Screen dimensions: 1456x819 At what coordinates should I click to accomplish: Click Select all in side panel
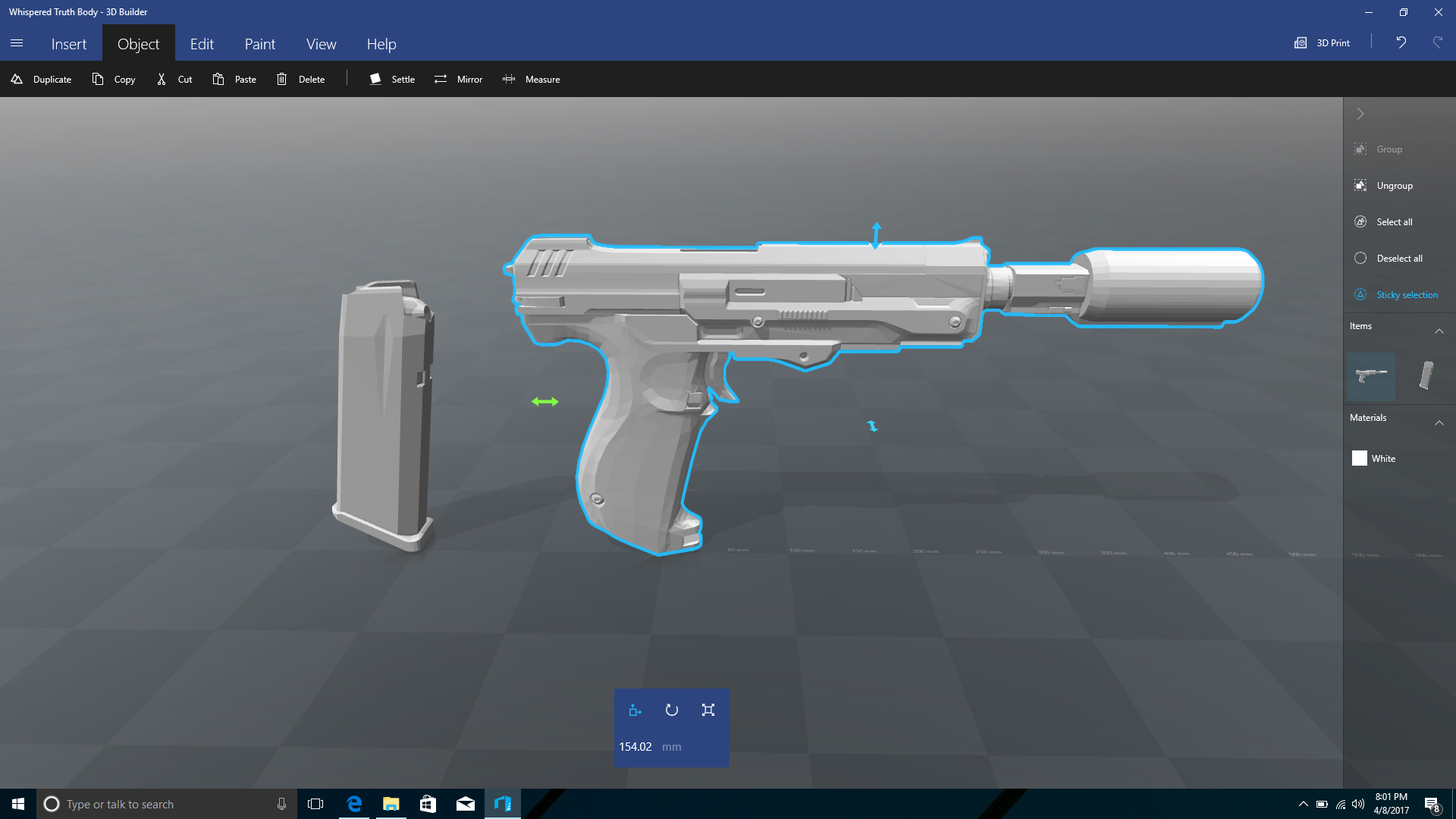[1384, 222]
